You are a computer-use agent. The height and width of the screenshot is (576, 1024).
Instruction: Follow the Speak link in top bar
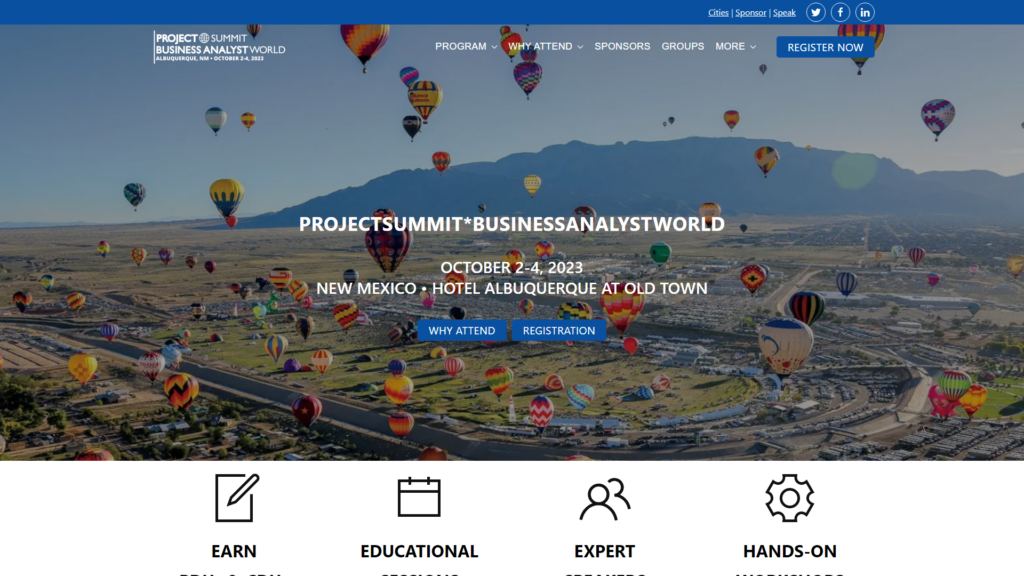coord(784,12)
